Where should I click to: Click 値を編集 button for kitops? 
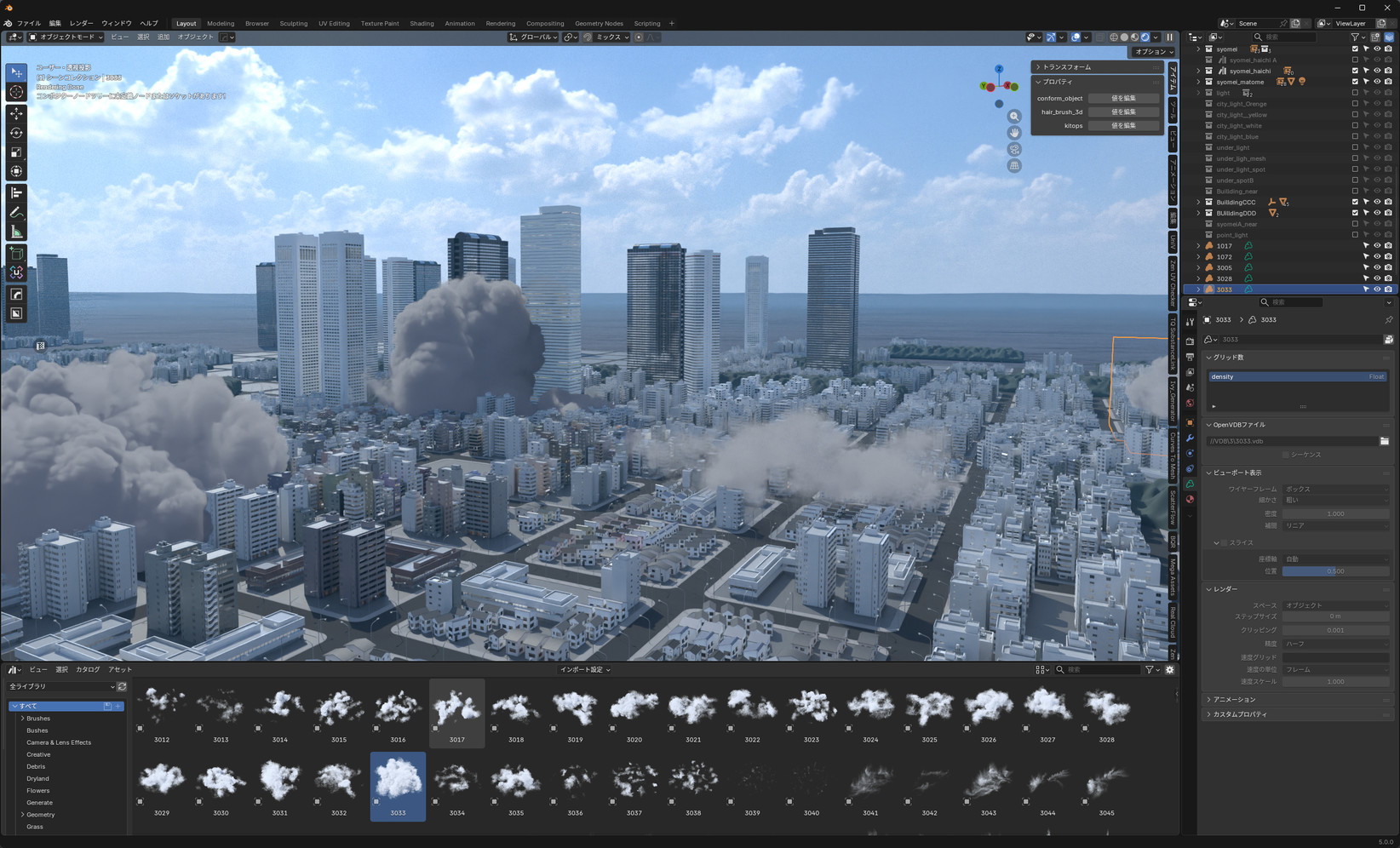tap(1123, 126)
